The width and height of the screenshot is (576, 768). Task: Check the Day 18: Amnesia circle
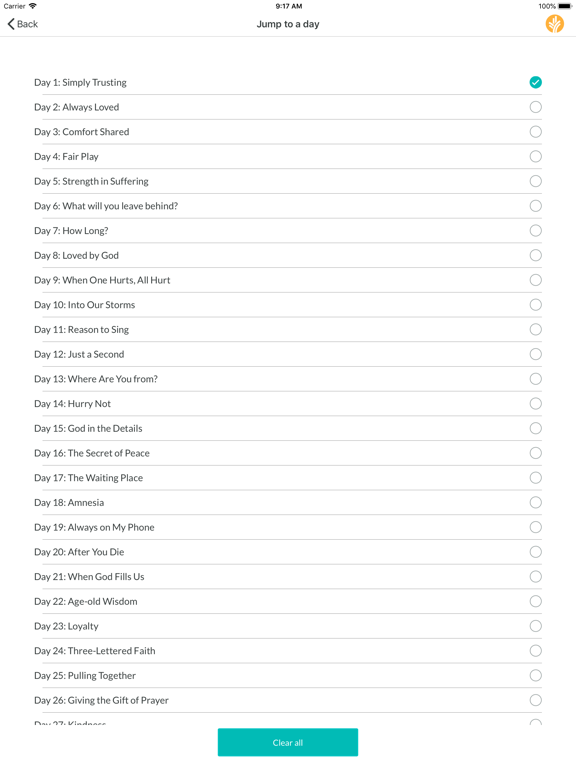[x=535, y=503]
